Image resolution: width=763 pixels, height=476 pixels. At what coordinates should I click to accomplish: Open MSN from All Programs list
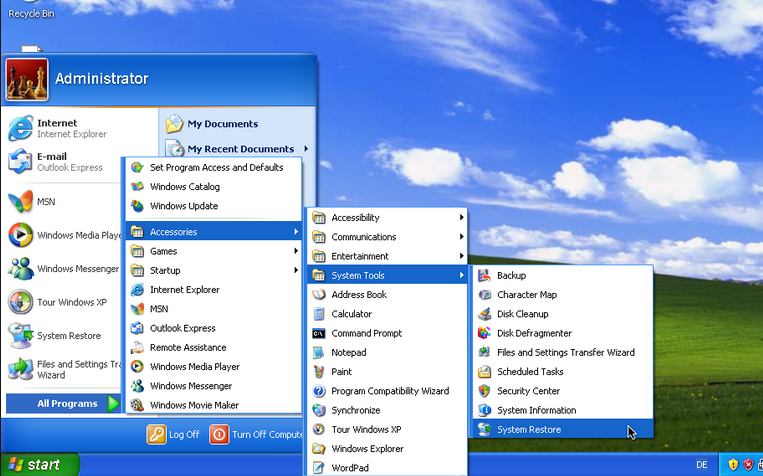[x=214, y=309]
